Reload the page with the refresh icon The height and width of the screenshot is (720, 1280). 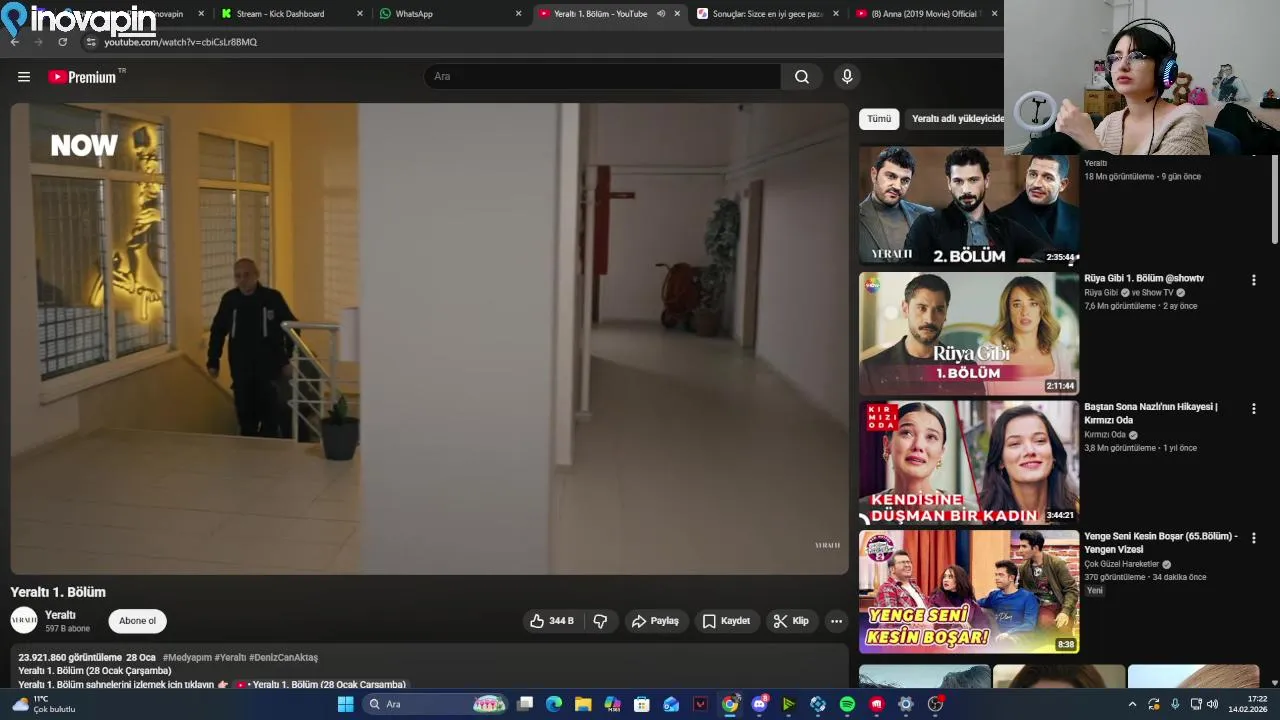[x=63, y=42]
